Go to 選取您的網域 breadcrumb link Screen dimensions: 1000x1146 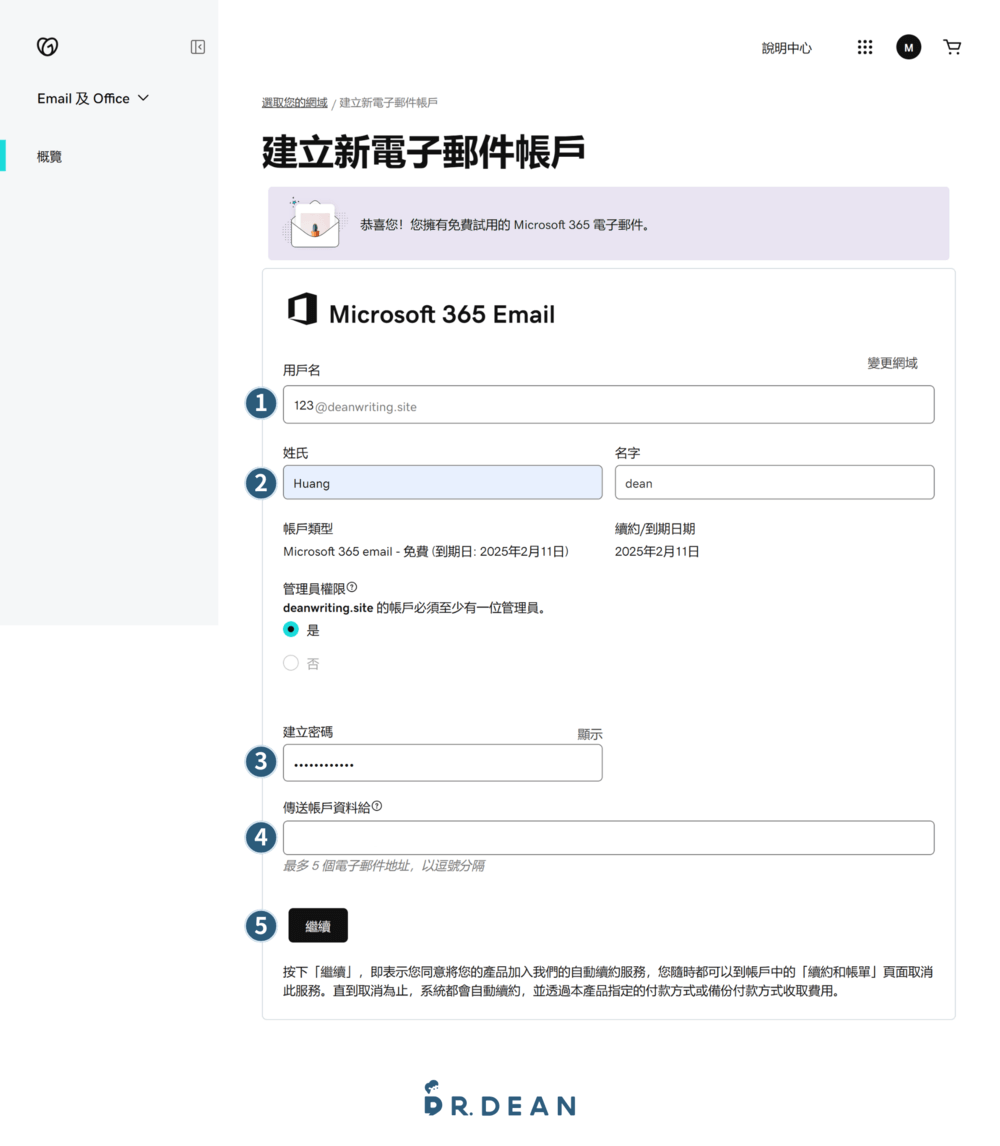pyautogui.click(x=294, y=103)
